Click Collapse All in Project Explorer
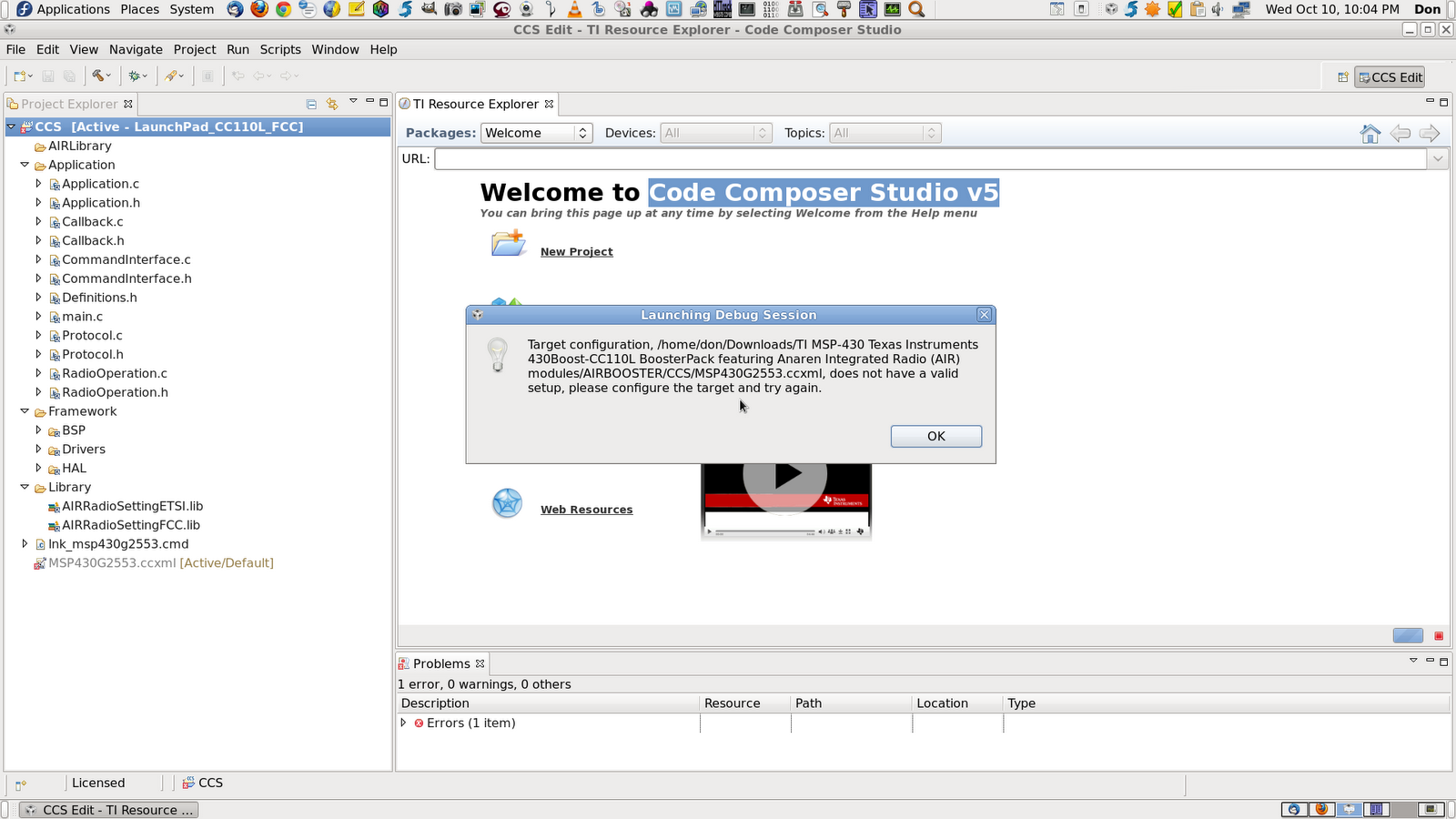 point(311,104)
